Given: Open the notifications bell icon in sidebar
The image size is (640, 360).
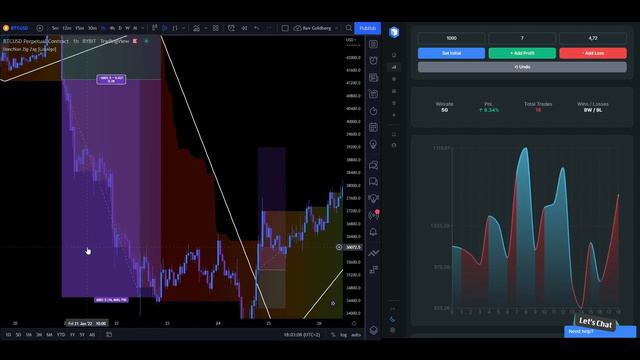Looking at the screenshot, I should [373, 232].
